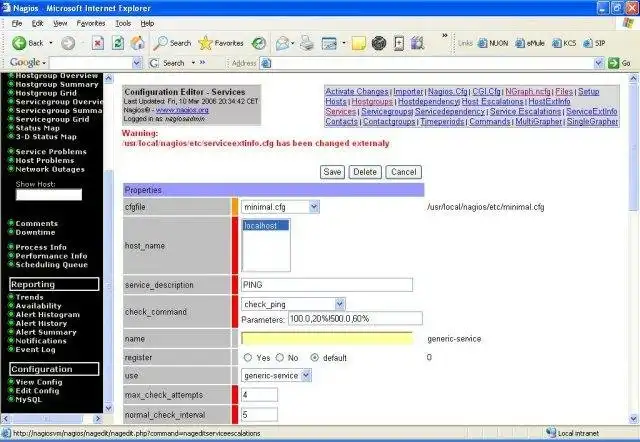640x442 pixels.
Task: Click the Edit page icon
Action: tap(329, 43)
